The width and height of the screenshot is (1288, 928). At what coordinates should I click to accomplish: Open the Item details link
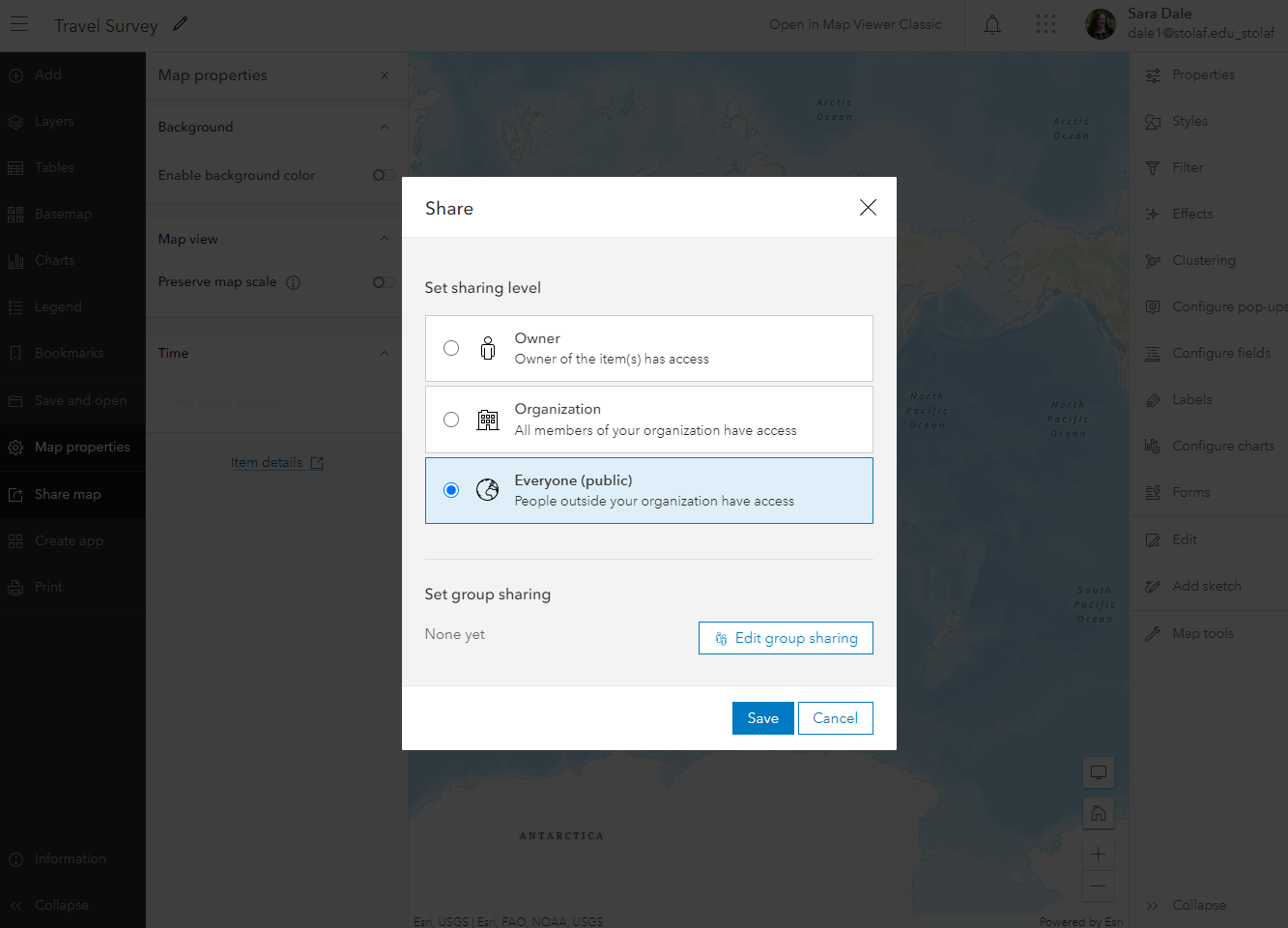pyautogui.click(x=276, y=463)
